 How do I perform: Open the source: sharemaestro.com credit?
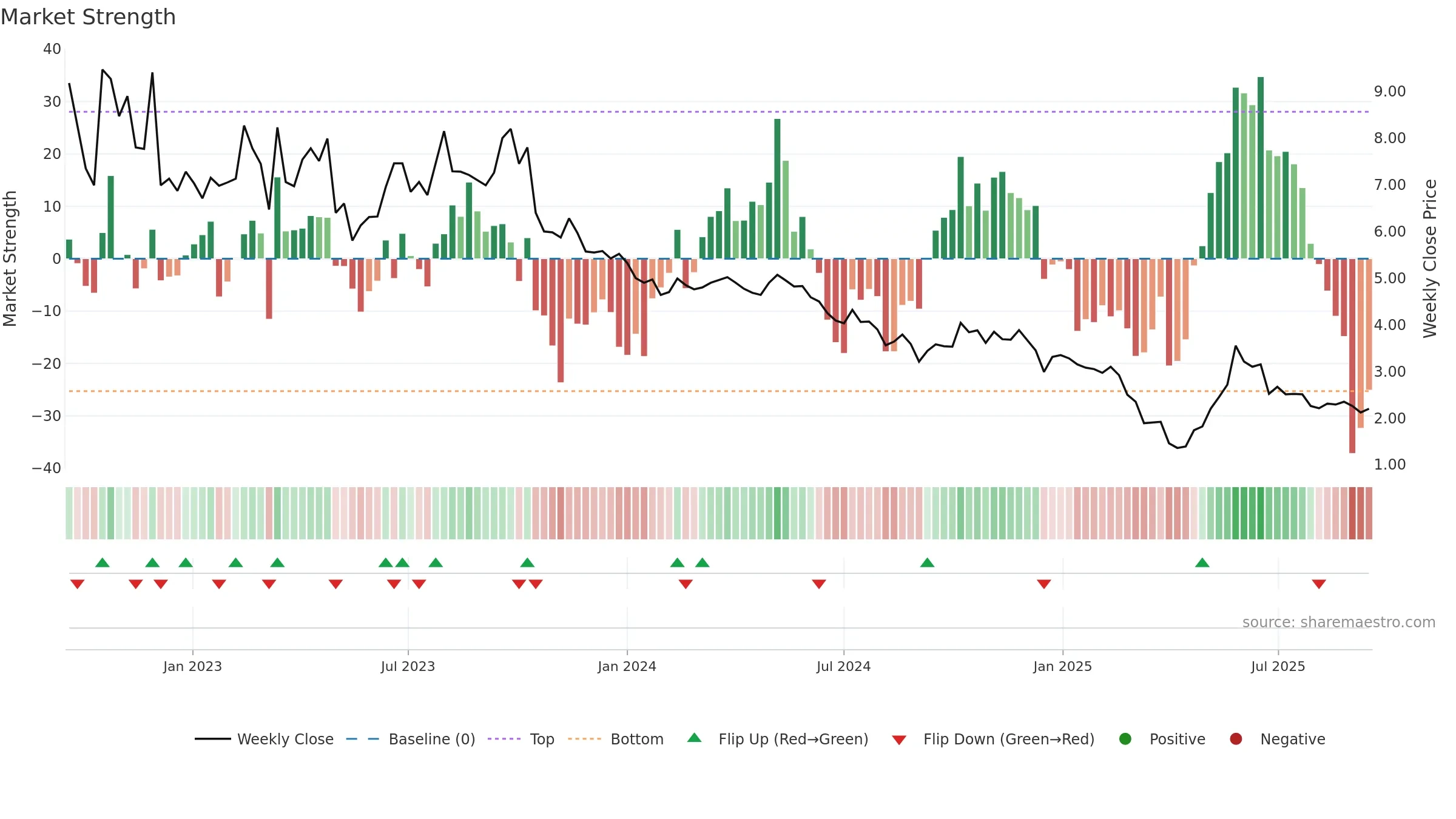(x=1339, y=622)
